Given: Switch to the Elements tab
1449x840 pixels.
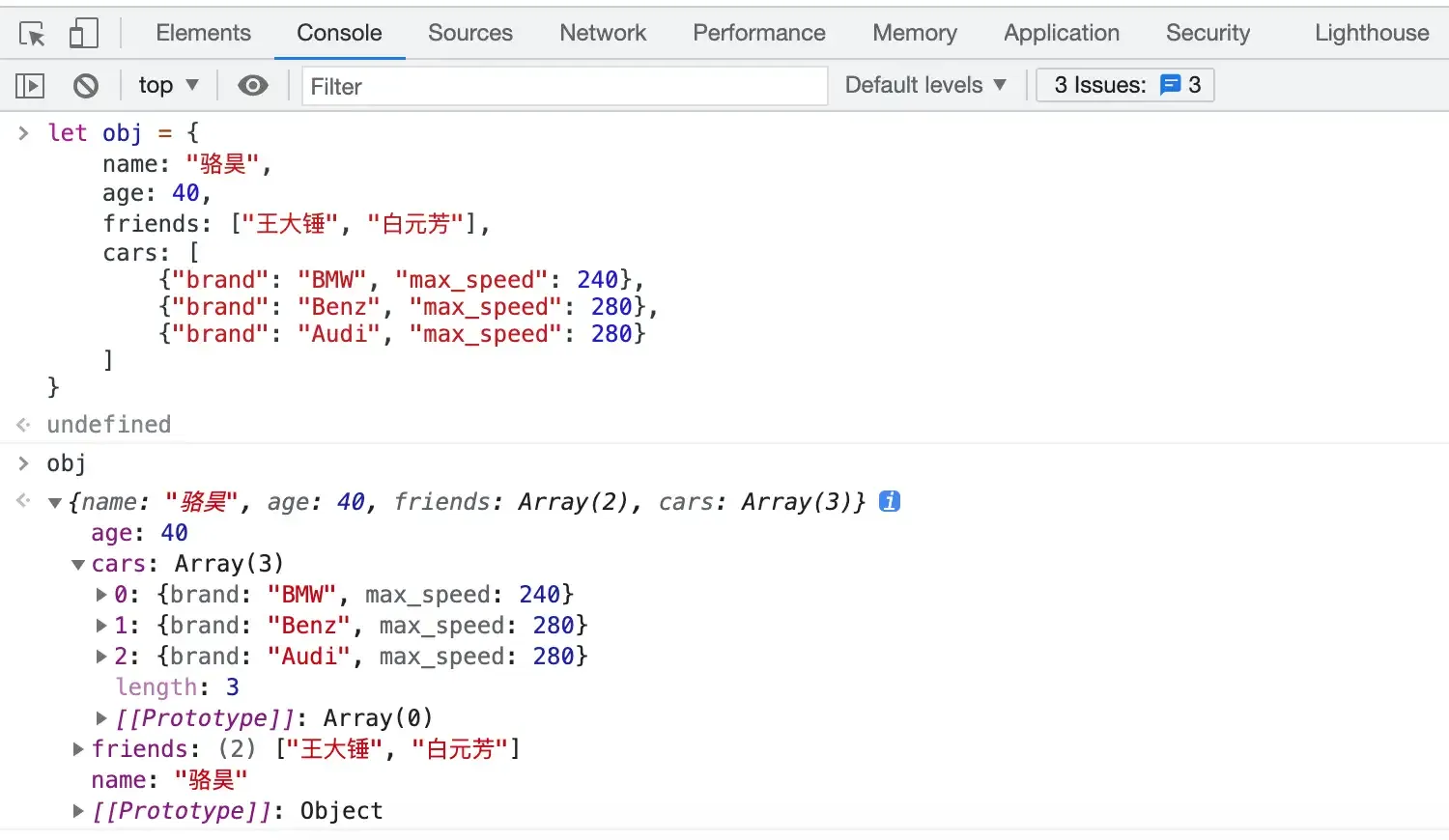Looking at the screenshot, I should tap(203, 32).
